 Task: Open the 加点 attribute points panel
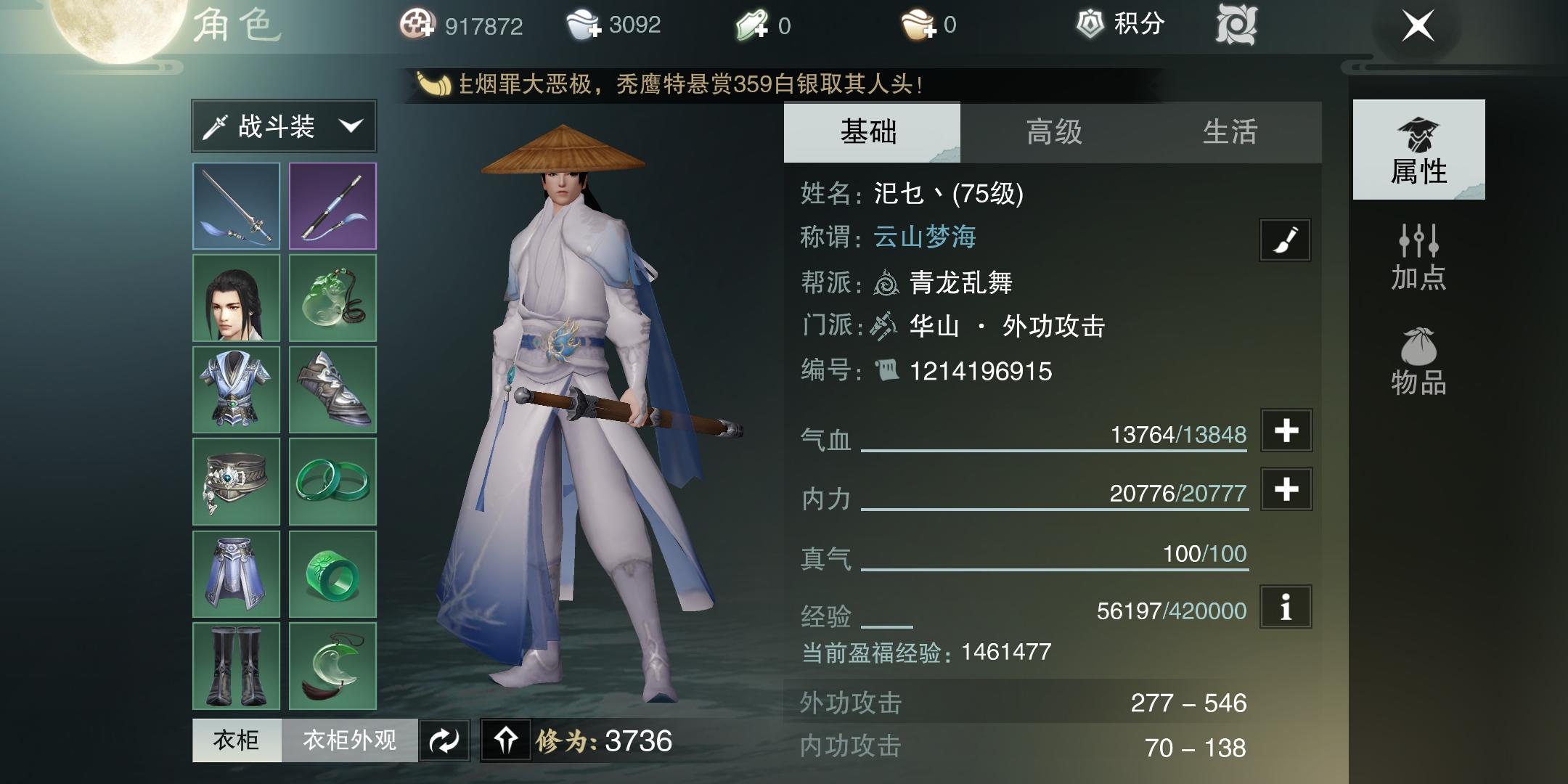(x=1418, y=258)
